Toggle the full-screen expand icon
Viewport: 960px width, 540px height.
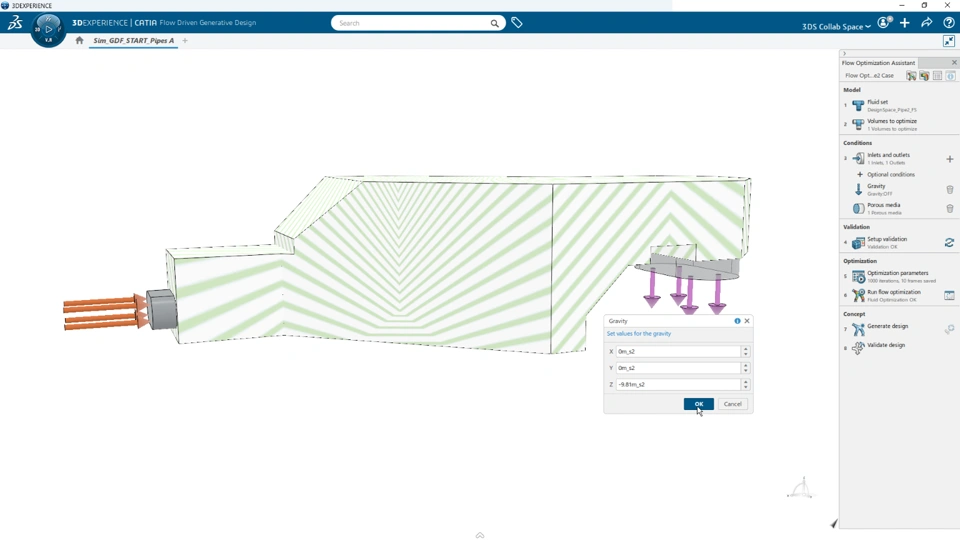click(x=948, y=41)
